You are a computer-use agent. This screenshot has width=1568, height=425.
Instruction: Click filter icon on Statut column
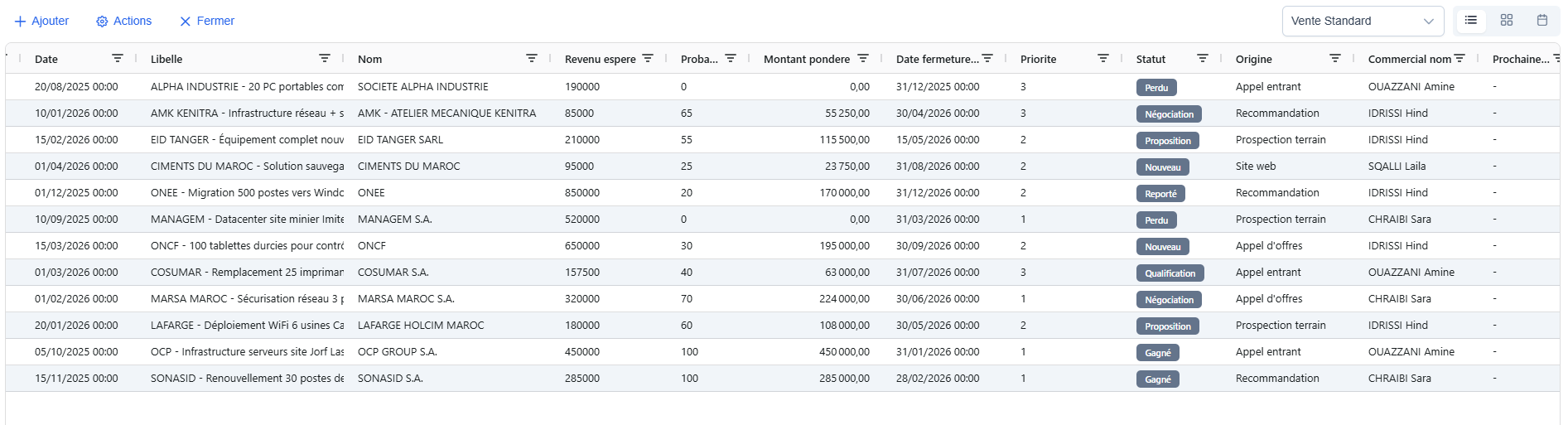[x=1203, y=59]
